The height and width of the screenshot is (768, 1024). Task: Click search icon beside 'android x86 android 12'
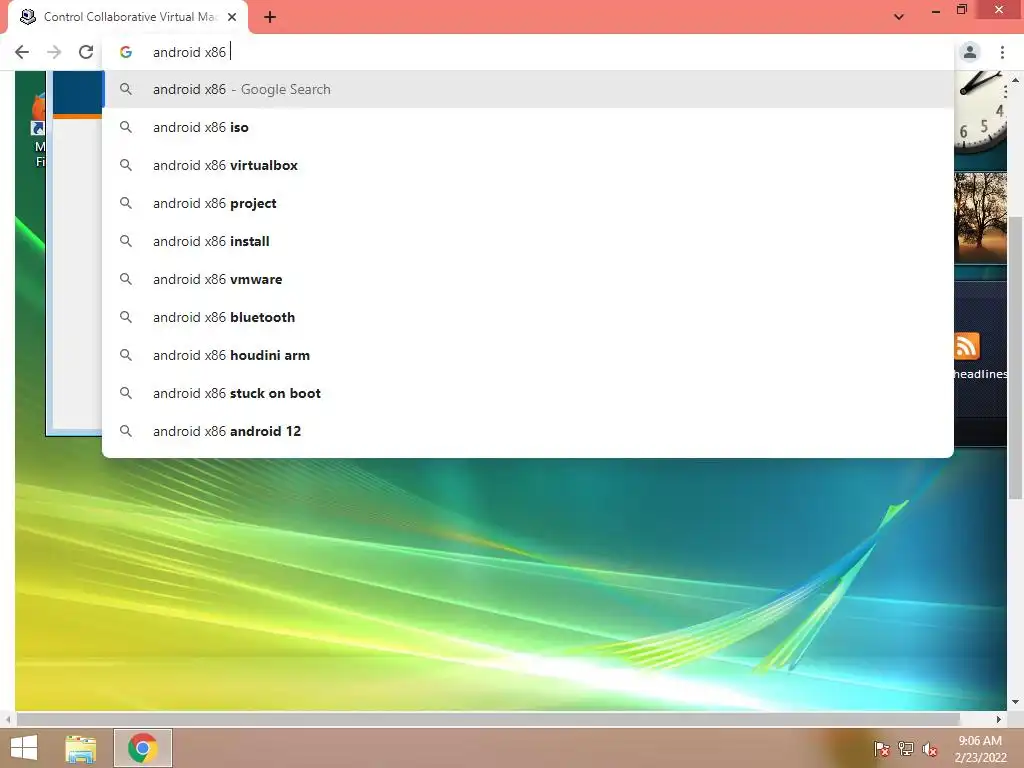click(x=126, y=431)
